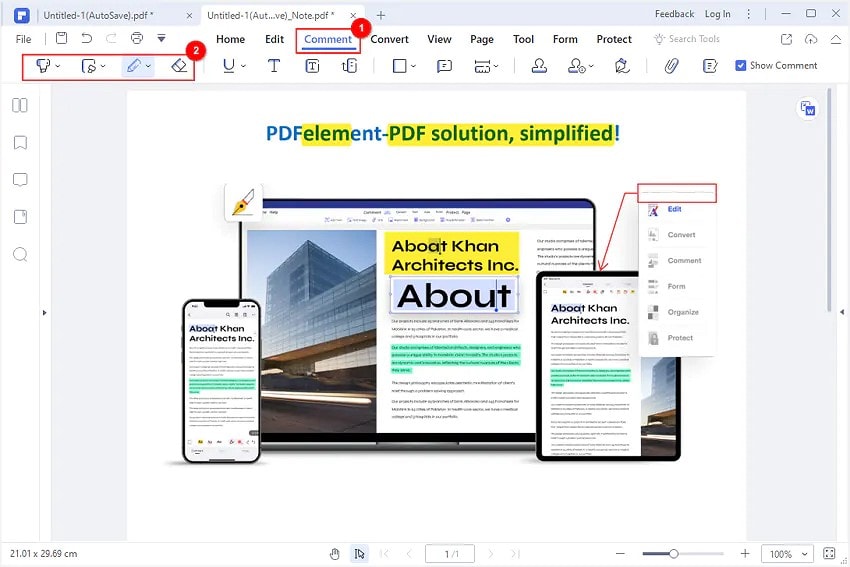
Task: Open the Custom Stamp tool
Action: pyautogui.click(x=576, y=66)
